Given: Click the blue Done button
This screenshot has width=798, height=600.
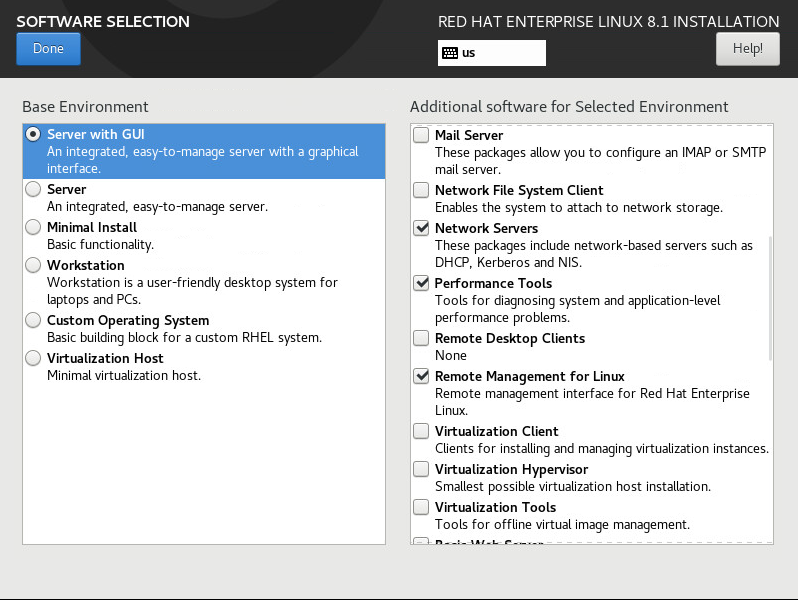Looking at the screenshot, I should 48,49.
